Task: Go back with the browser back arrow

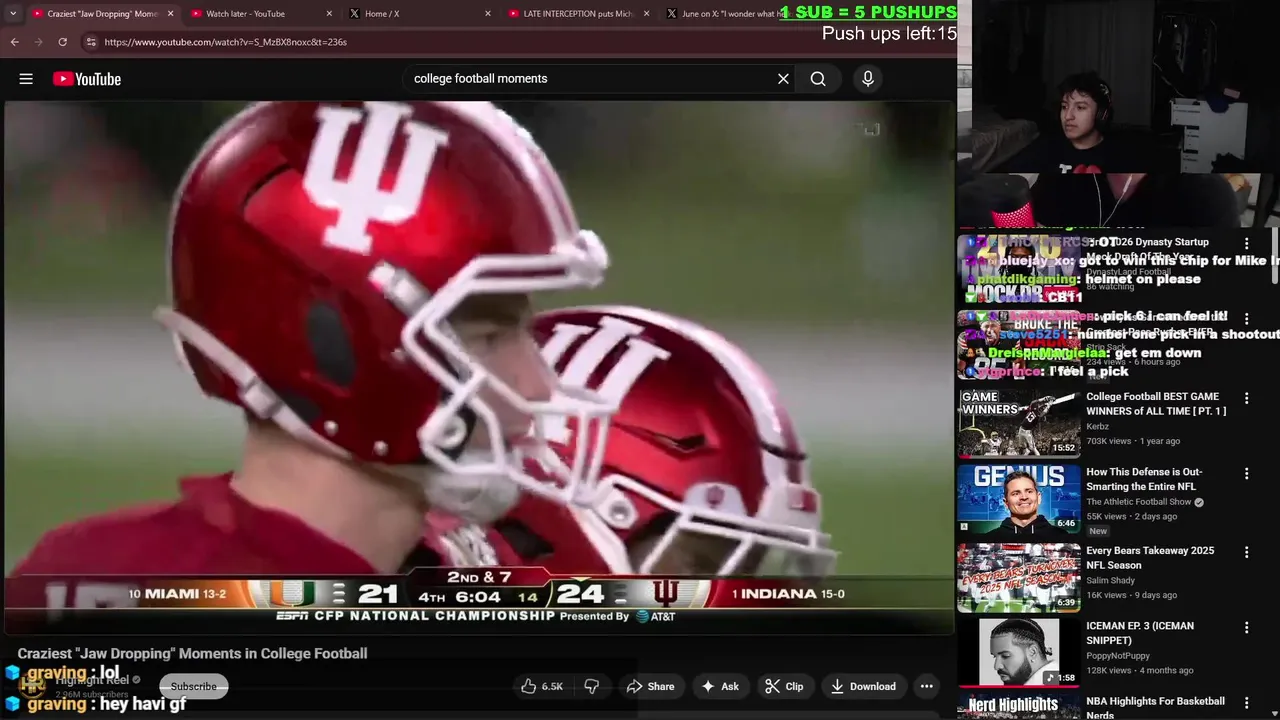Action: tap(15, 42)
